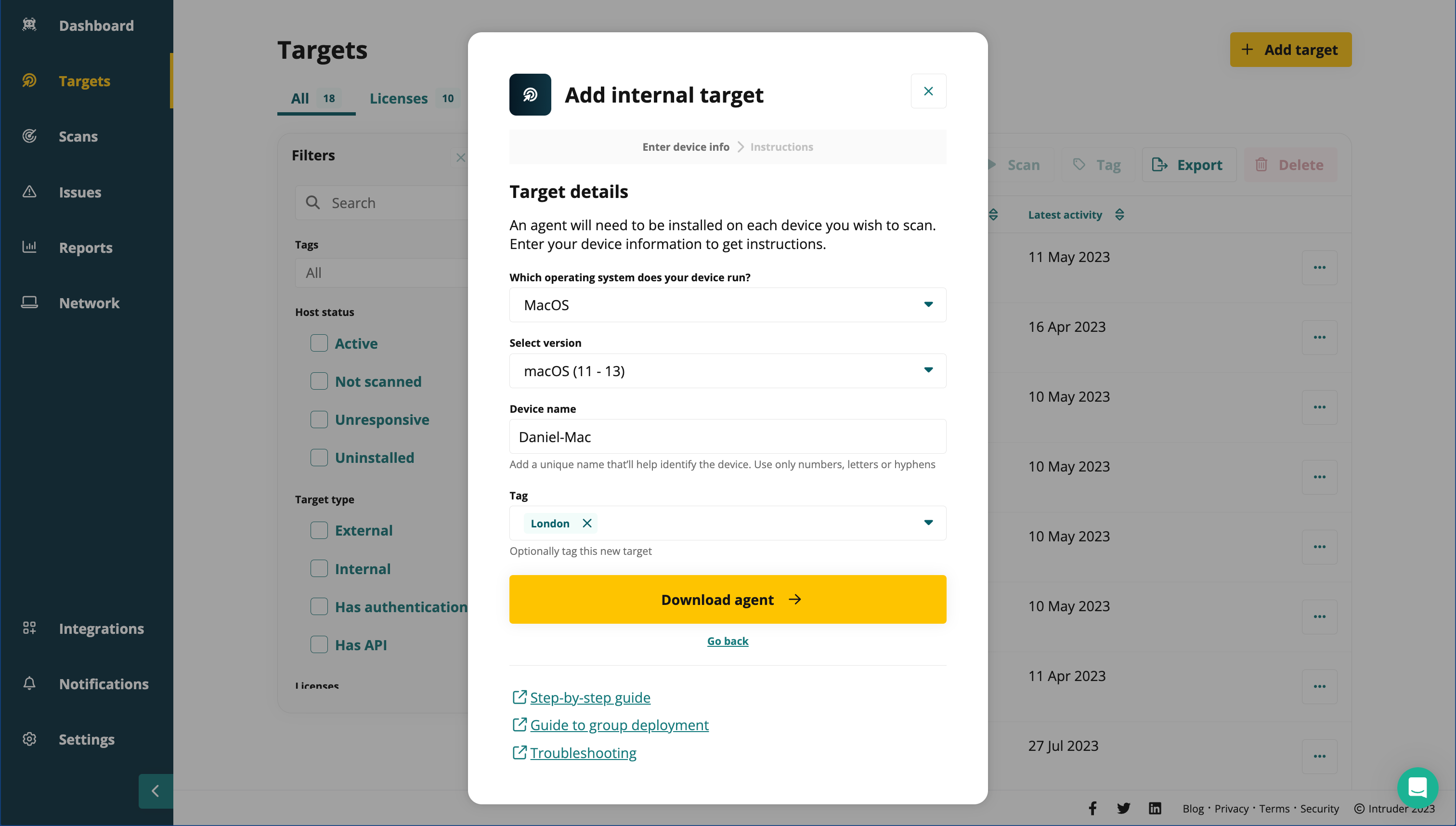
Task: Click the Intruder radar/sonar app icon
Action: tap(530, 95)
